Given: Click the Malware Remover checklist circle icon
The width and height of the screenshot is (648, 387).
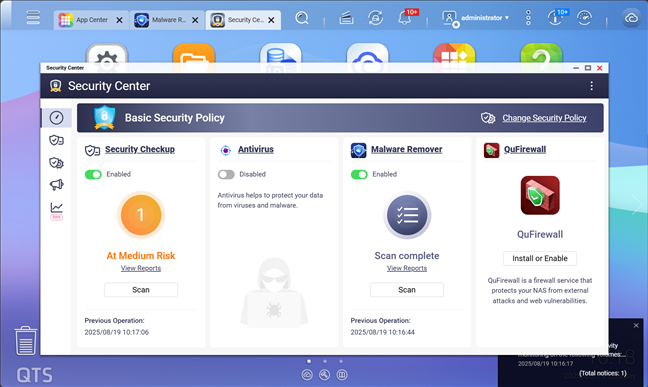Looking at the screenshot, I should click(x=407, y=215).
